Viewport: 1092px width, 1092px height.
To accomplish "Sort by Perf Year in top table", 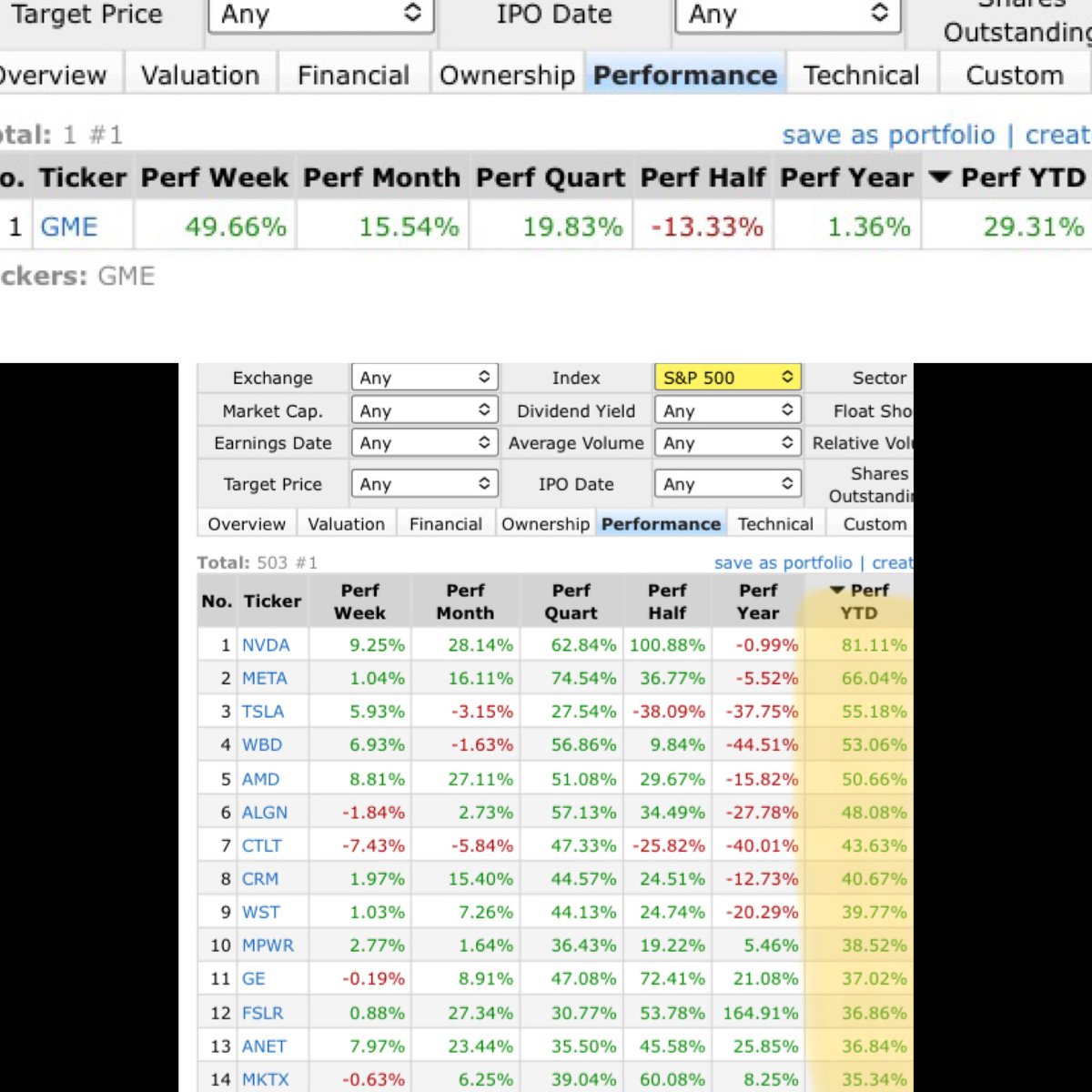I will 846,177.
